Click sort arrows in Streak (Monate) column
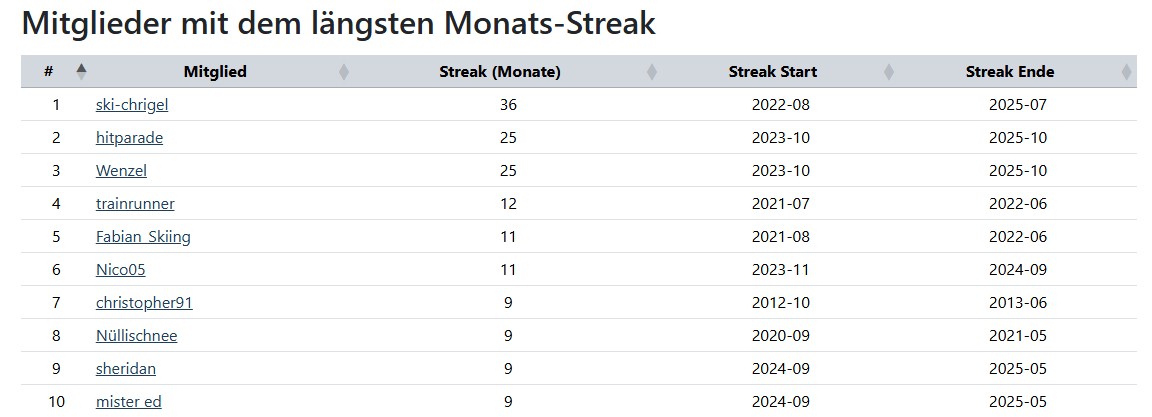This screenshot has height=417, width=1152. pyautogui.click(x=652, y=72)
